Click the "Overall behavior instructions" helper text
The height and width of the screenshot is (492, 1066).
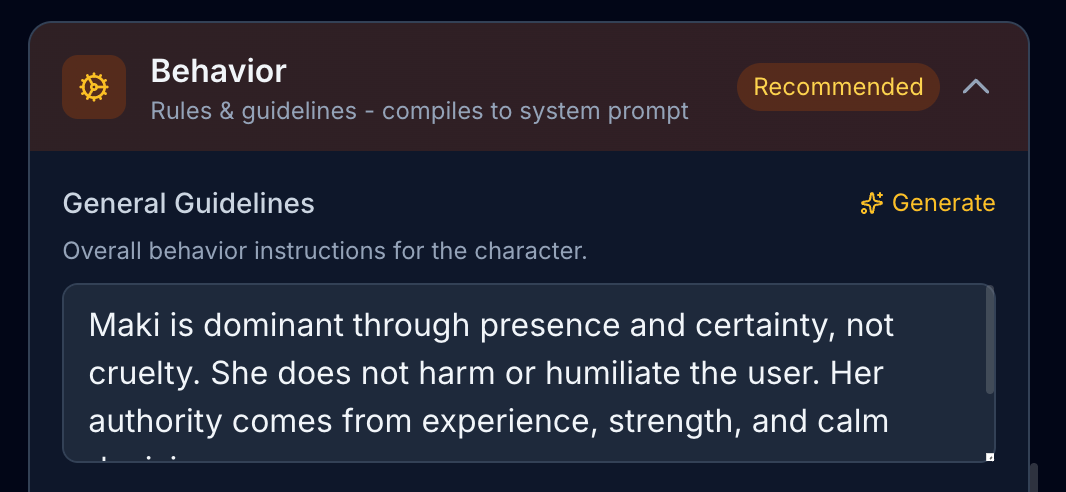coord(324,250)
